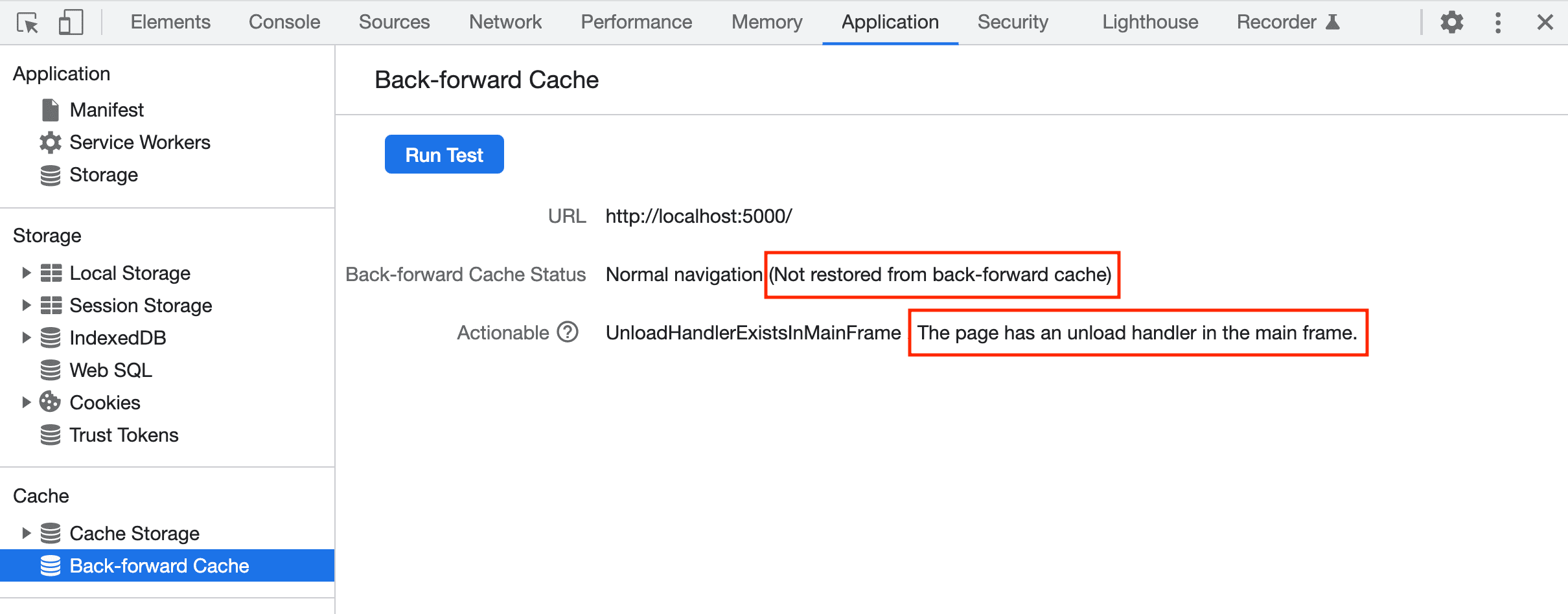Click the Recorder flask icon
This screenshot has width=1568, height=614.
click(1332, 21)
